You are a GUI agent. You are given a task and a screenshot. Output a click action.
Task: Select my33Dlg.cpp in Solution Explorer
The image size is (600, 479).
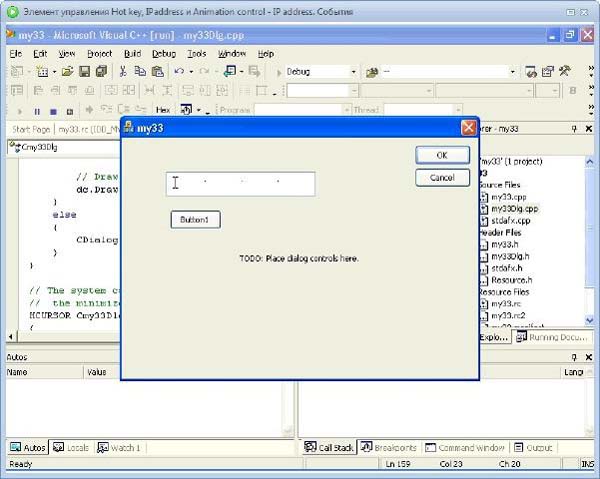coord(514,209)
